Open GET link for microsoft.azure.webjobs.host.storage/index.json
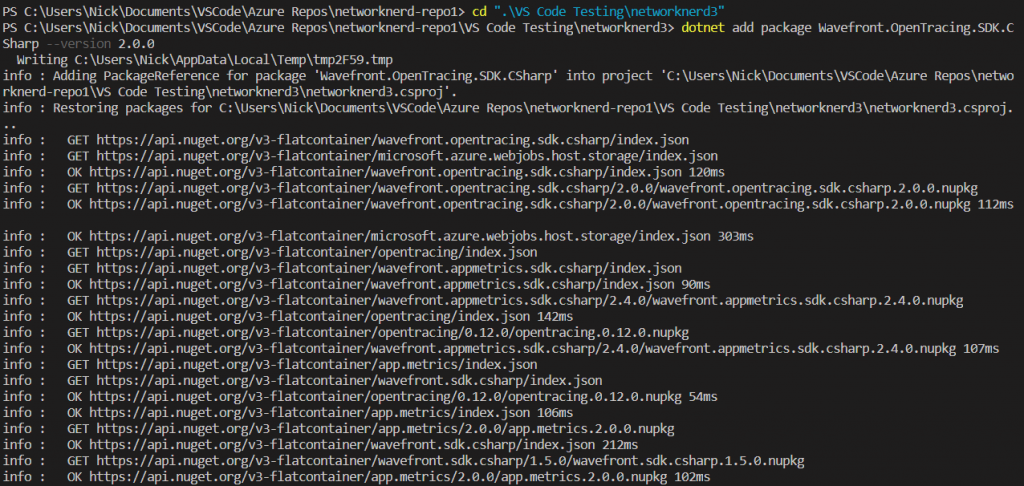1024x486 pixels. click(406, 156)
